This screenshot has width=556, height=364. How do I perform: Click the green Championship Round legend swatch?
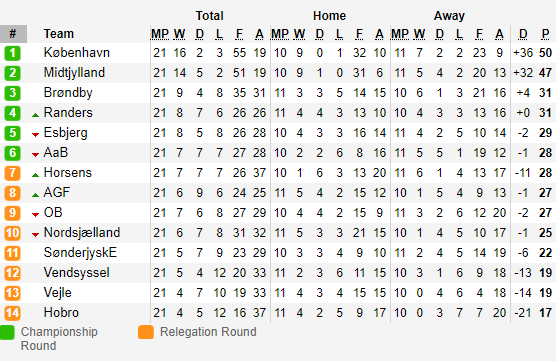click(7, 332)
